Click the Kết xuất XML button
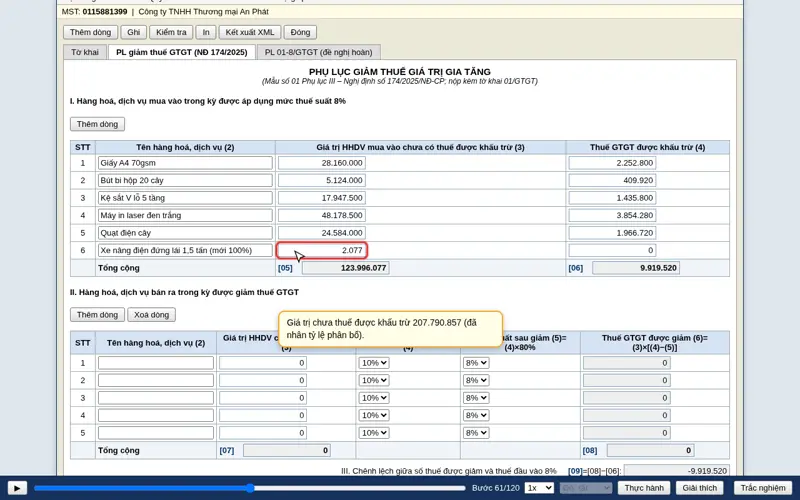This screenshot has width=800, height=500. click(x=250, y=32)
